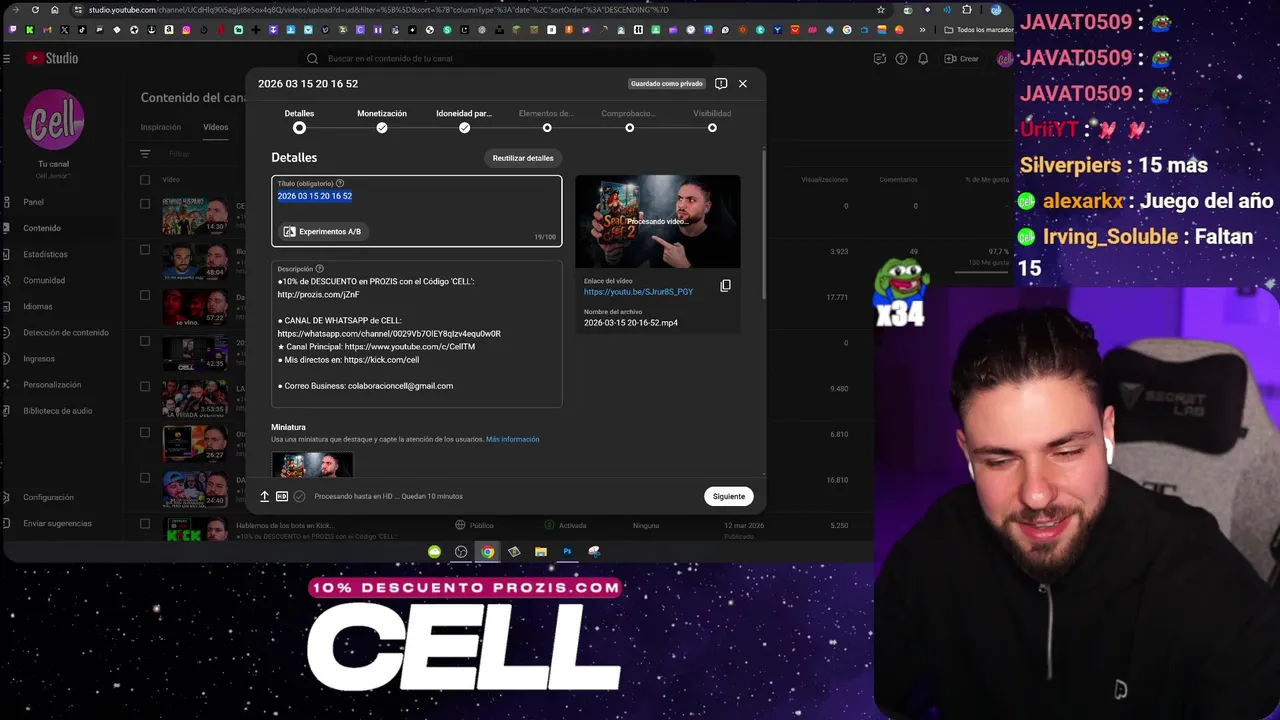Open OBS Studio from the taskbar
This screenshot has width=1280, height=720.
pos(461,551)
